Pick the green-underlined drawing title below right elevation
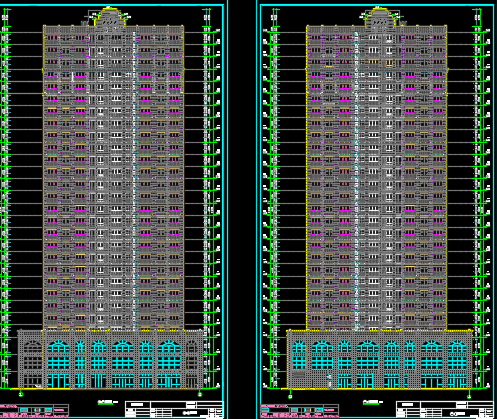497x419 pixels. coord(372,402)
